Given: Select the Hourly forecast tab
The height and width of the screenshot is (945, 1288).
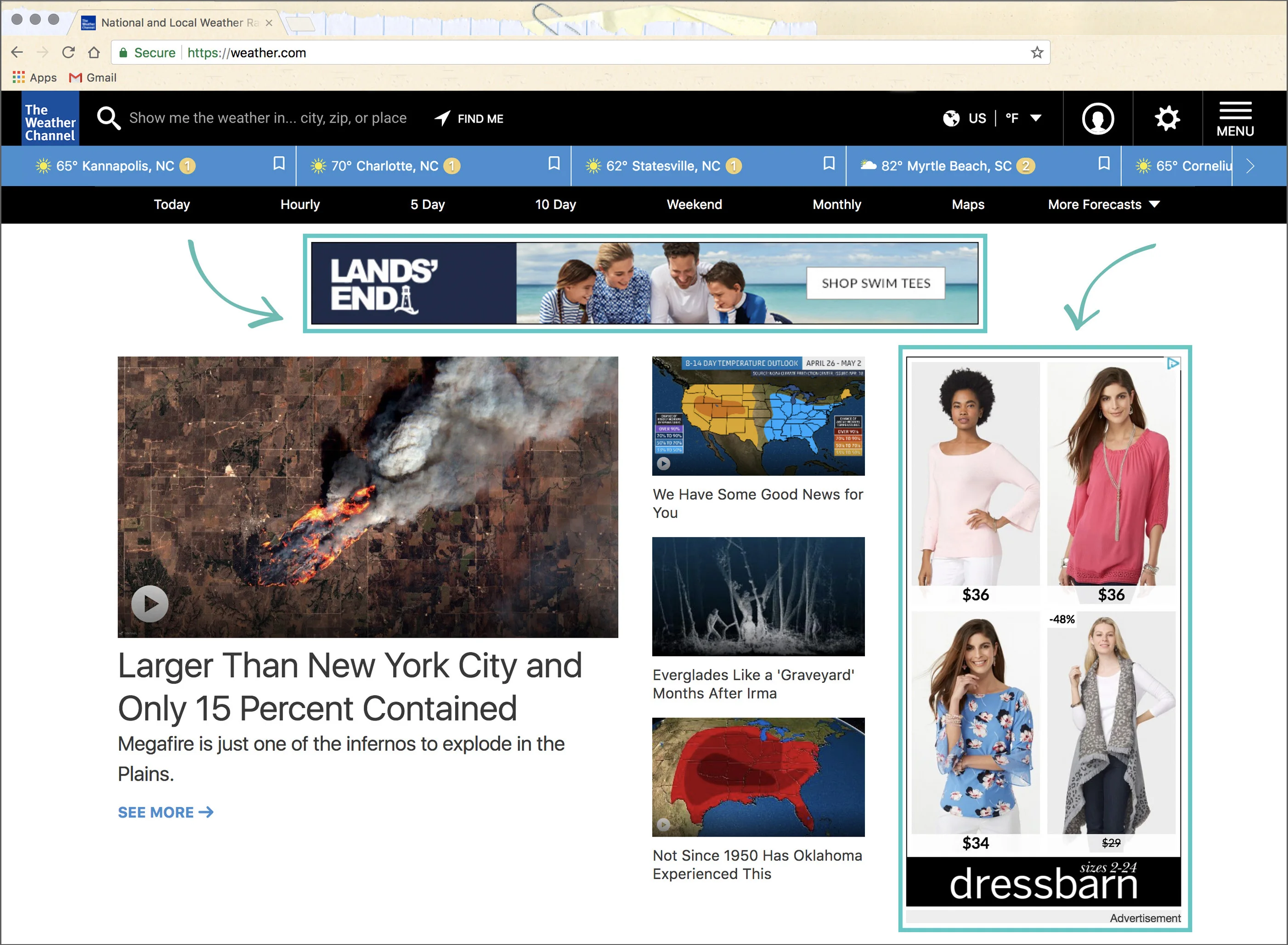Looking at the screenshot, I should pyautogui.click(x=300, y=204).
